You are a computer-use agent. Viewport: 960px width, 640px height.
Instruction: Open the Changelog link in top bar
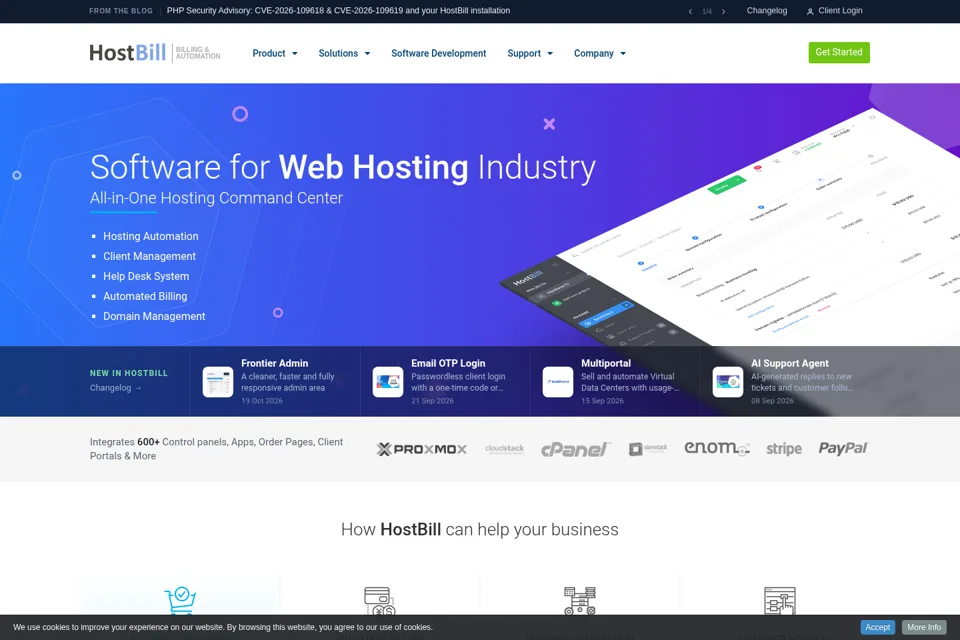(x=767, y=10)
